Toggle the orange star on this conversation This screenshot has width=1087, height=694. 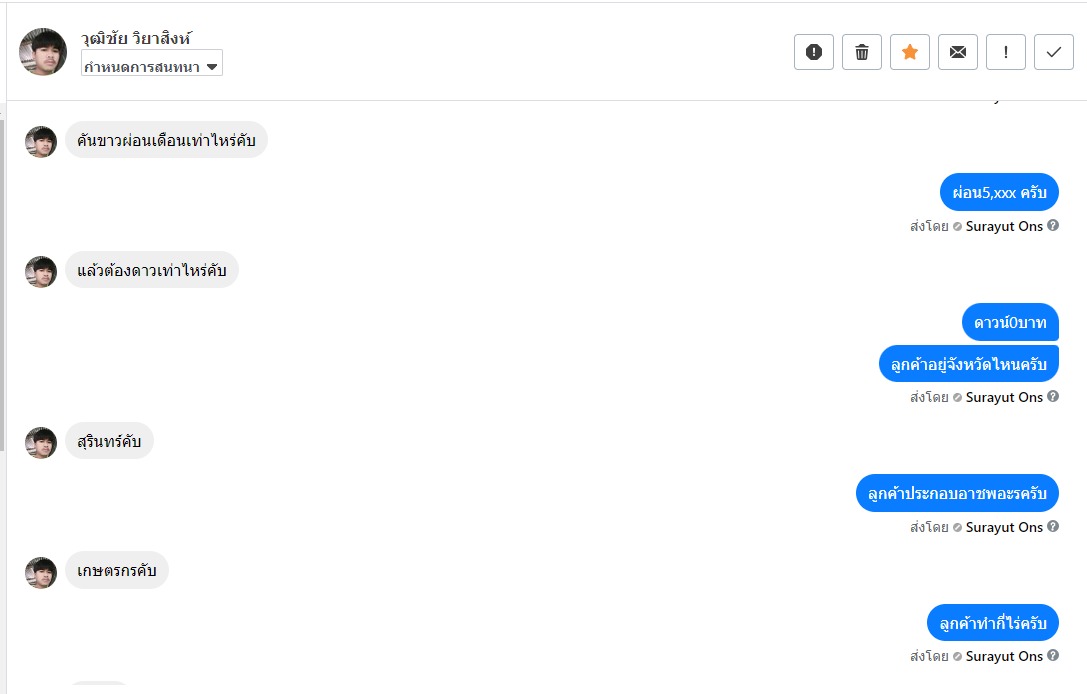point(909,52)
